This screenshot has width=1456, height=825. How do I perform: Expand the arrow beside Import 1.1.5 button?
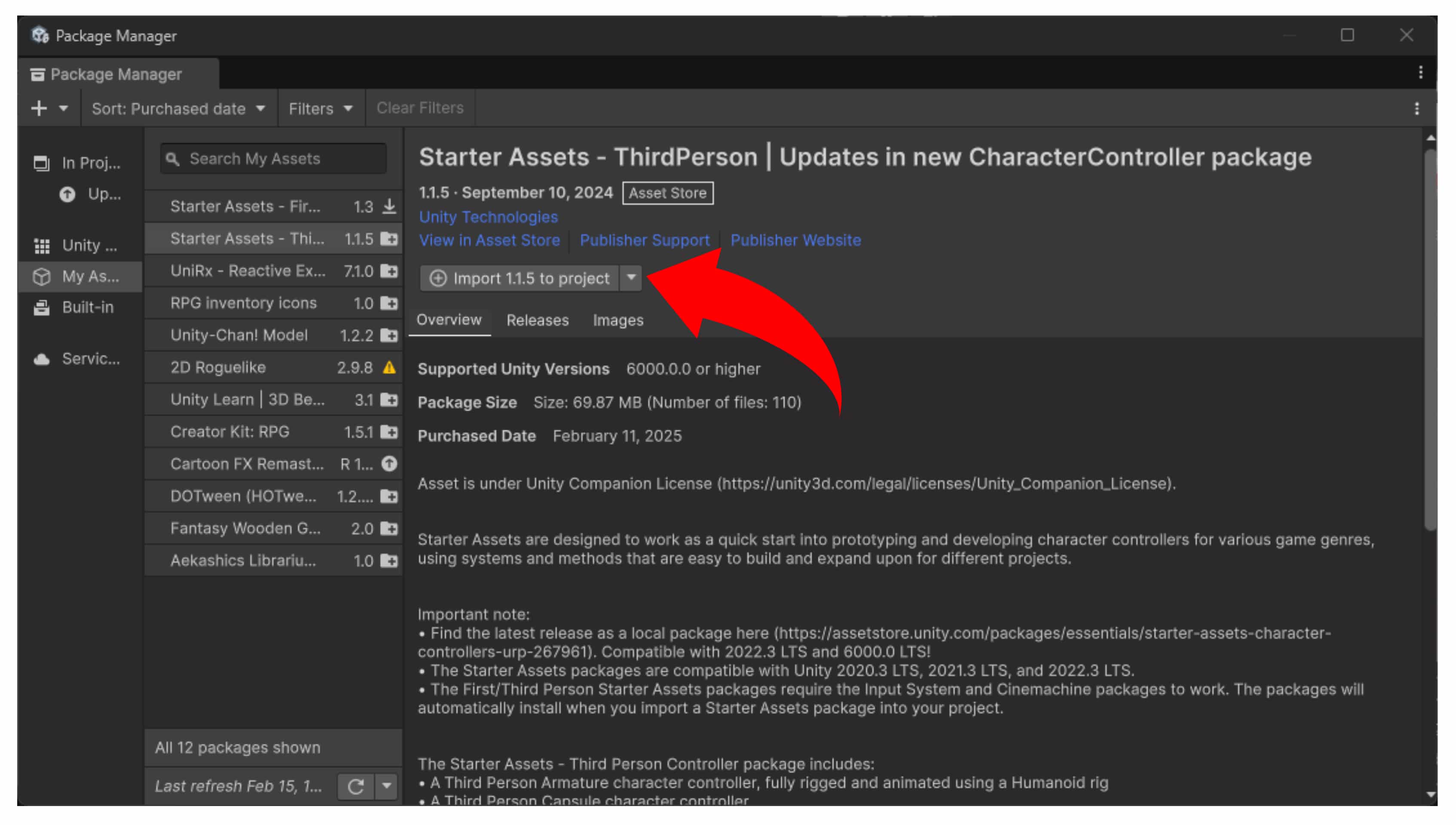(x=630, y=278)
